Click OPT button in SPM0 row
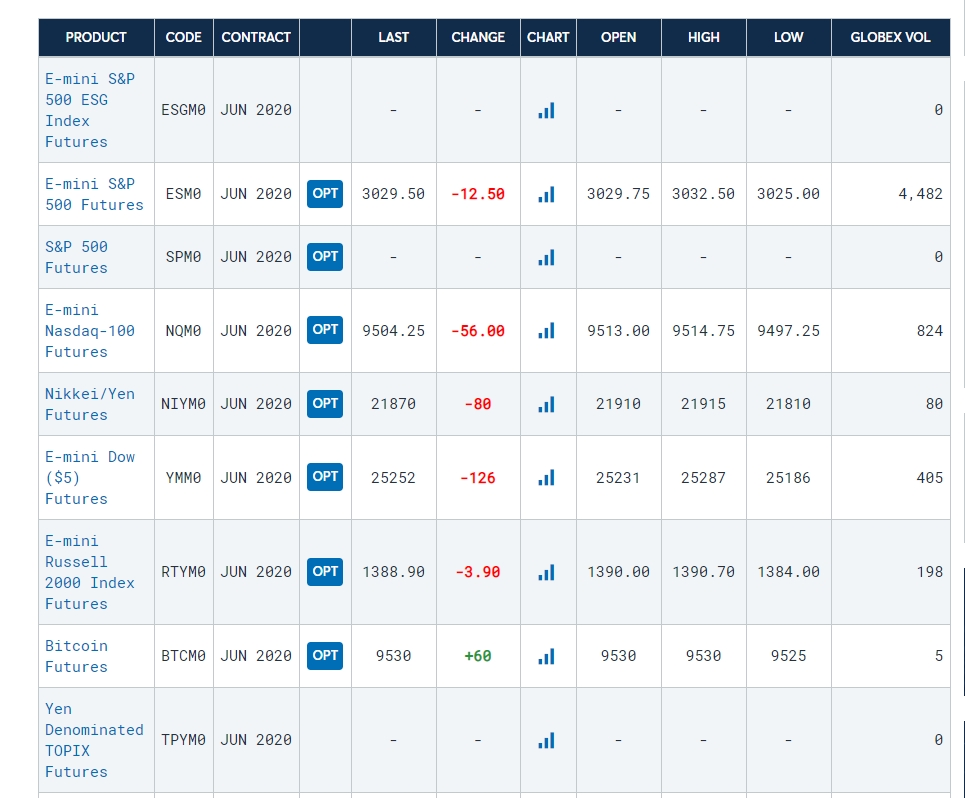Viewport: 965px width, 798px height. (325, 257)
